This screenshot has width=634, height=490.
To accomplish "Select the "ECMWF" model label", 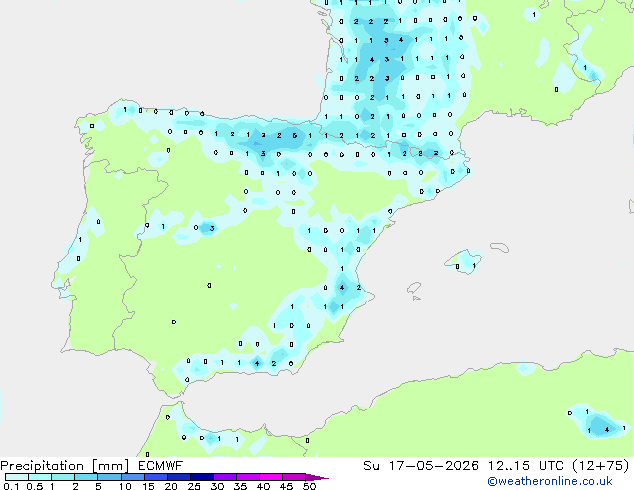I will (161, 465).
